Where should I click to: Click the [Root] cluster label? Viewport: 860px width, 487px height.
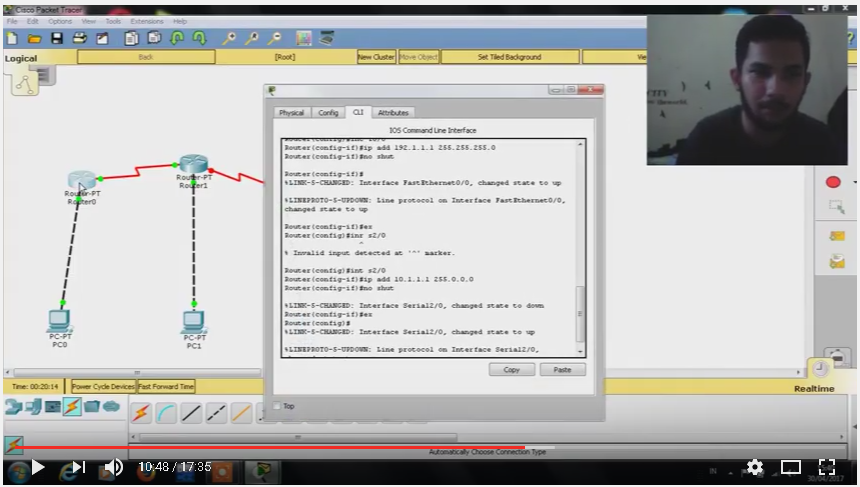click(x=285, y=57)
